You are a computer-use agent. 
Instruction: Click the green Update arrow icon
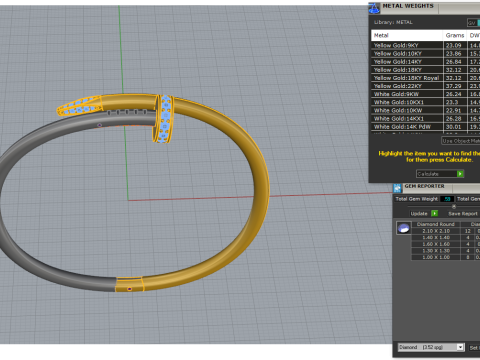point(434,213)
